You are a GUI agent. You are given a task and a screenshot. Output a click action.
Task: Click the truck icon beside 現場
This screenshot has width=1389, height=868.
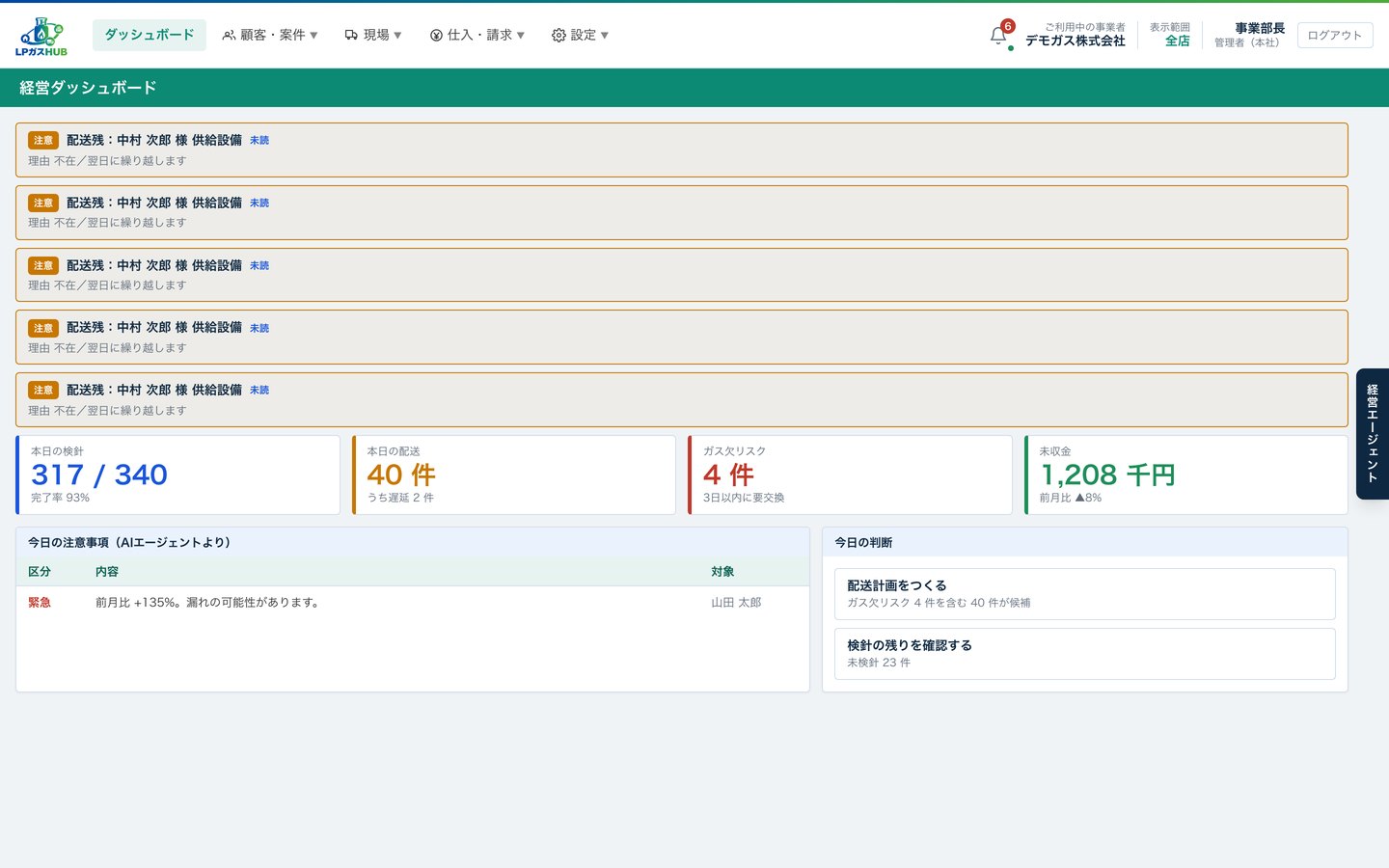pyautogui.click(x=351, y=36)
